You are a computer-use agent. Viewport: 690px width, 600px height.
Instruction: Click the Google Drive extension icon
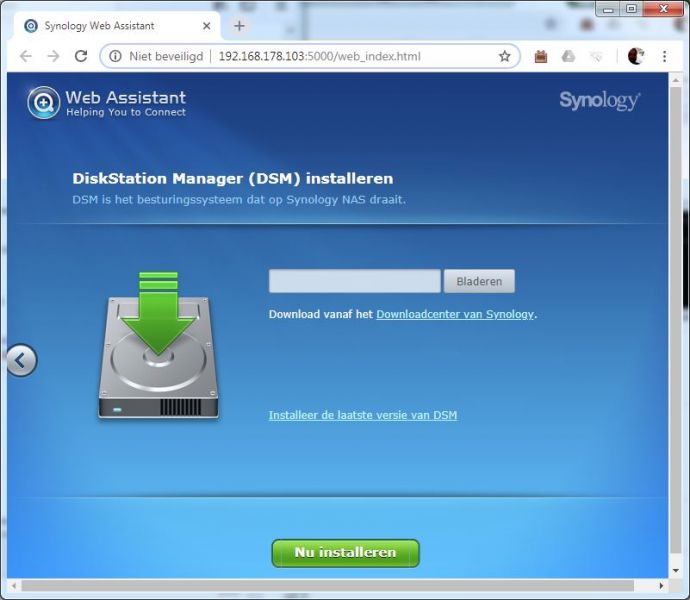click(x=568, y=56)
